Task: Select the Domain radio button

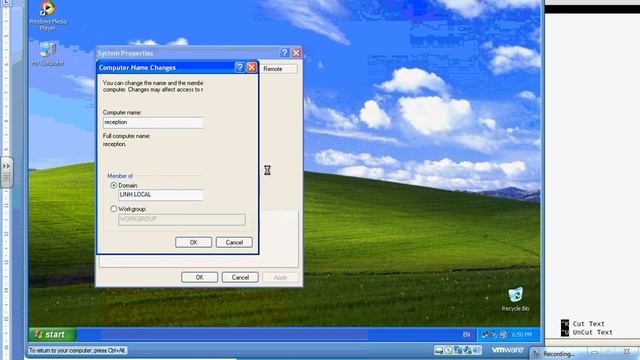Action: 113,185
